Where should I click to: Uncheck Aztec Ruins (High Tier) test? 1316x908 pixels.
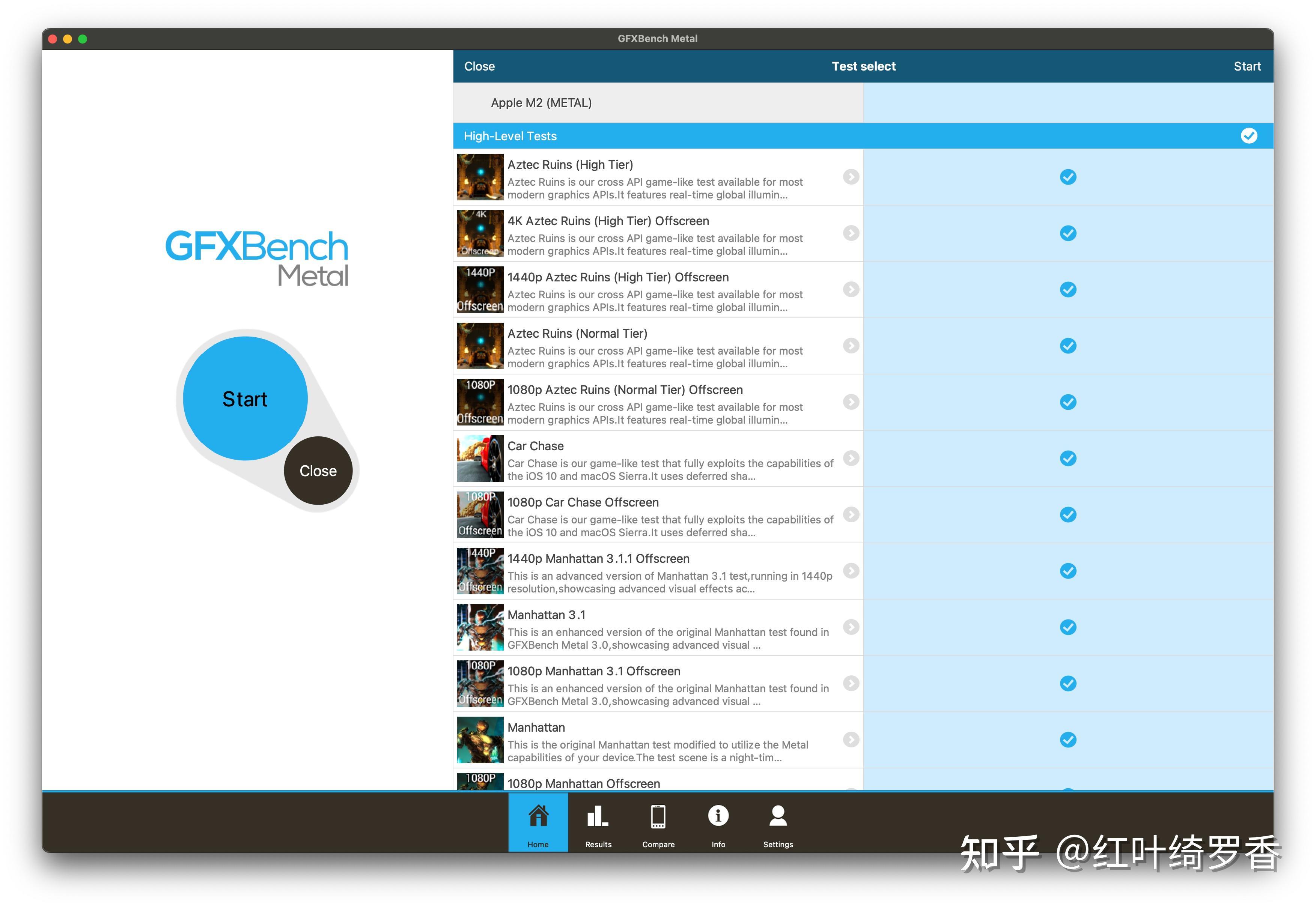pos(1068,177)
